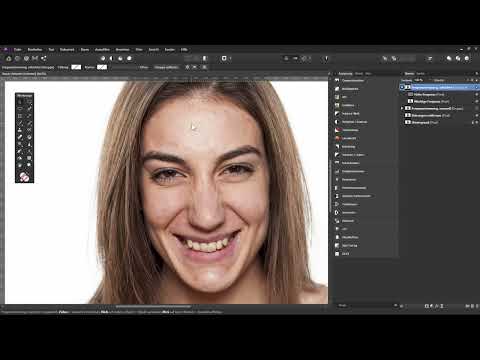Click the Belichtung adjustment icon
This screenshot has width=480, height=360.
(x=337, y=146)
